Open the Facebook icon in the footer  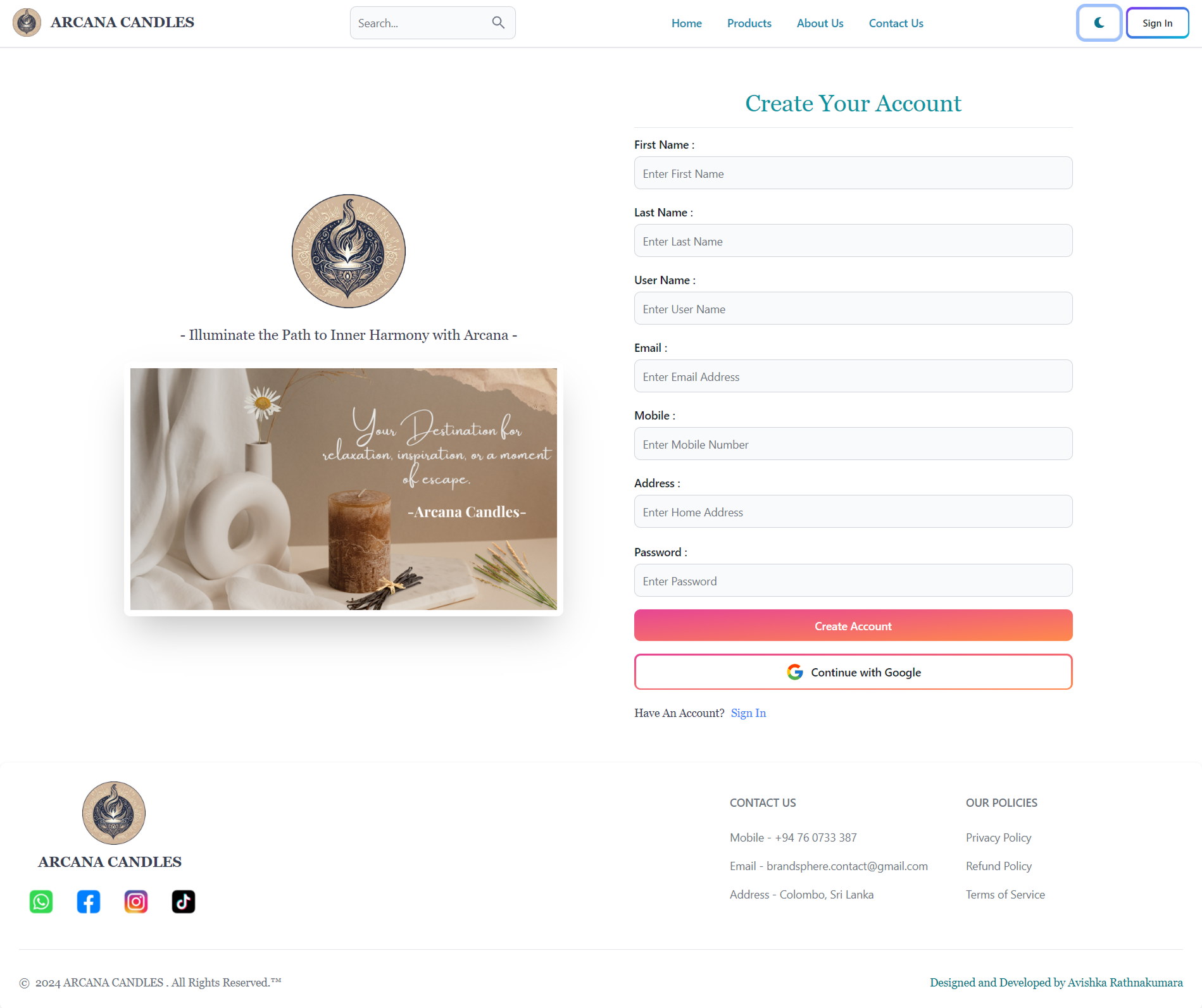[89, 901]
